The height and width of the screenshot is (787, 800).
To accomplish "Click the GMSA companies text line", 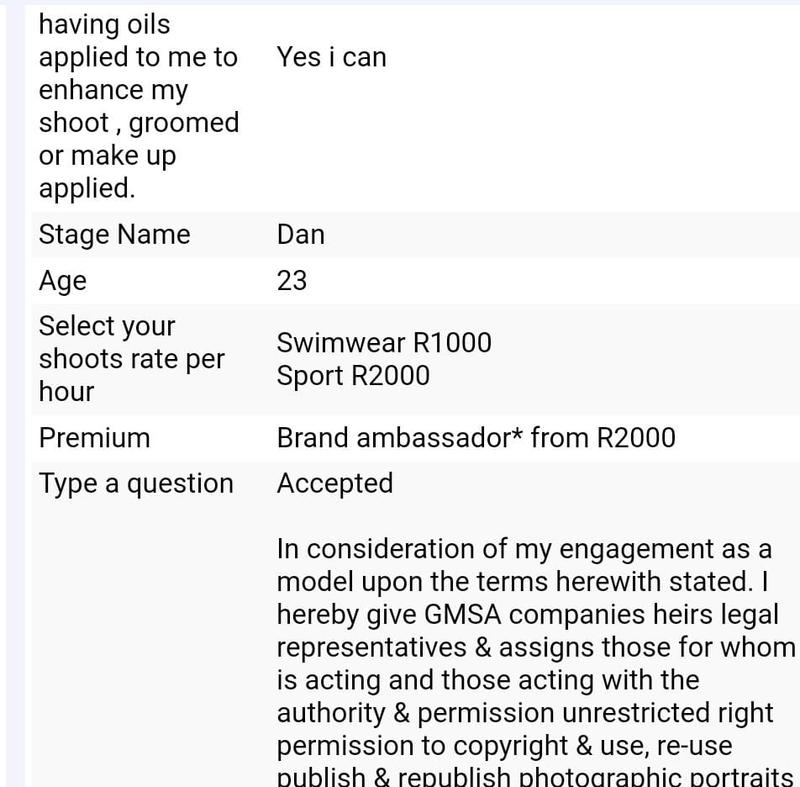I will 528,614.
